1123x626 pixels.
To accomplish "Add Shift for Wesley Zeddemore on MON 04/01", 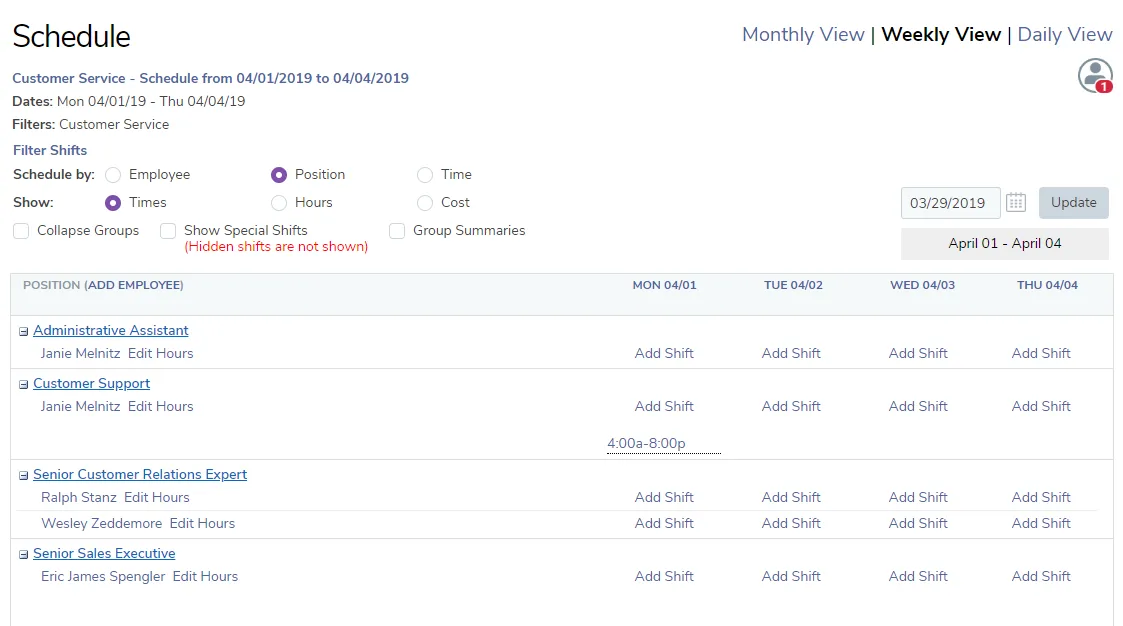I will (664, 524).
